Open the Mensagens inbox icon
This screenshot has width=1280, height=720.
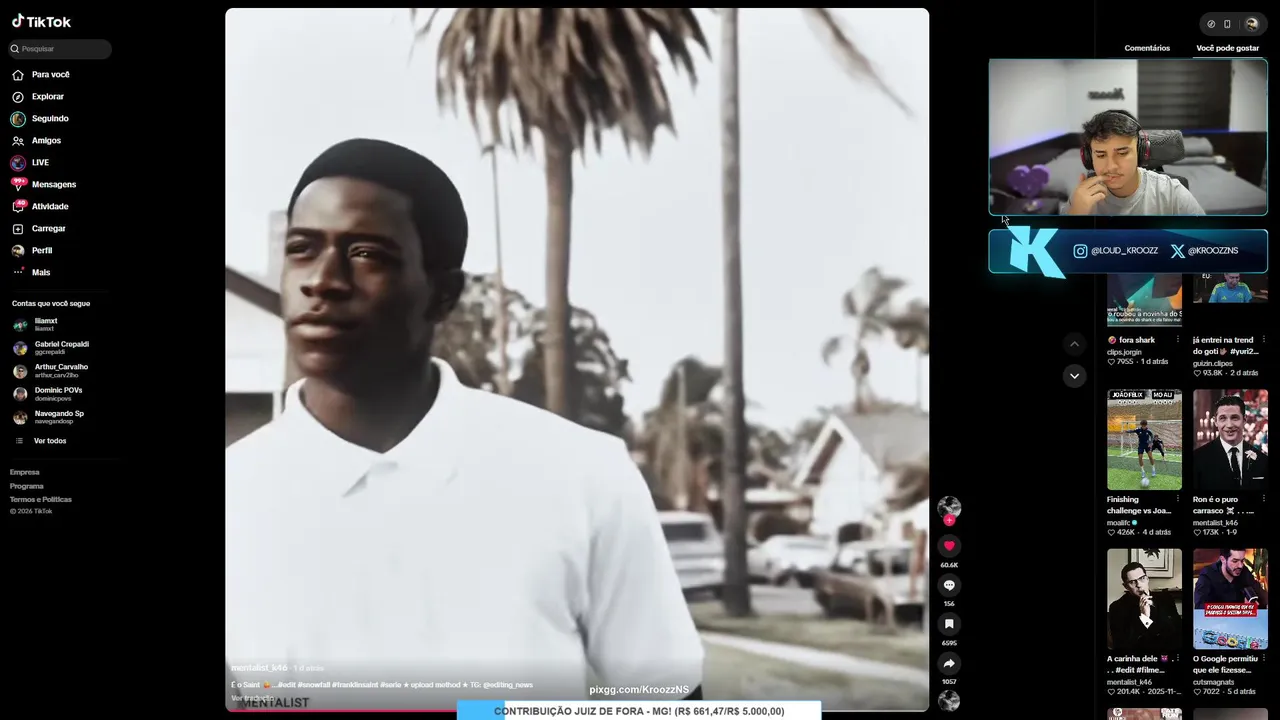[x=18, y=185]
